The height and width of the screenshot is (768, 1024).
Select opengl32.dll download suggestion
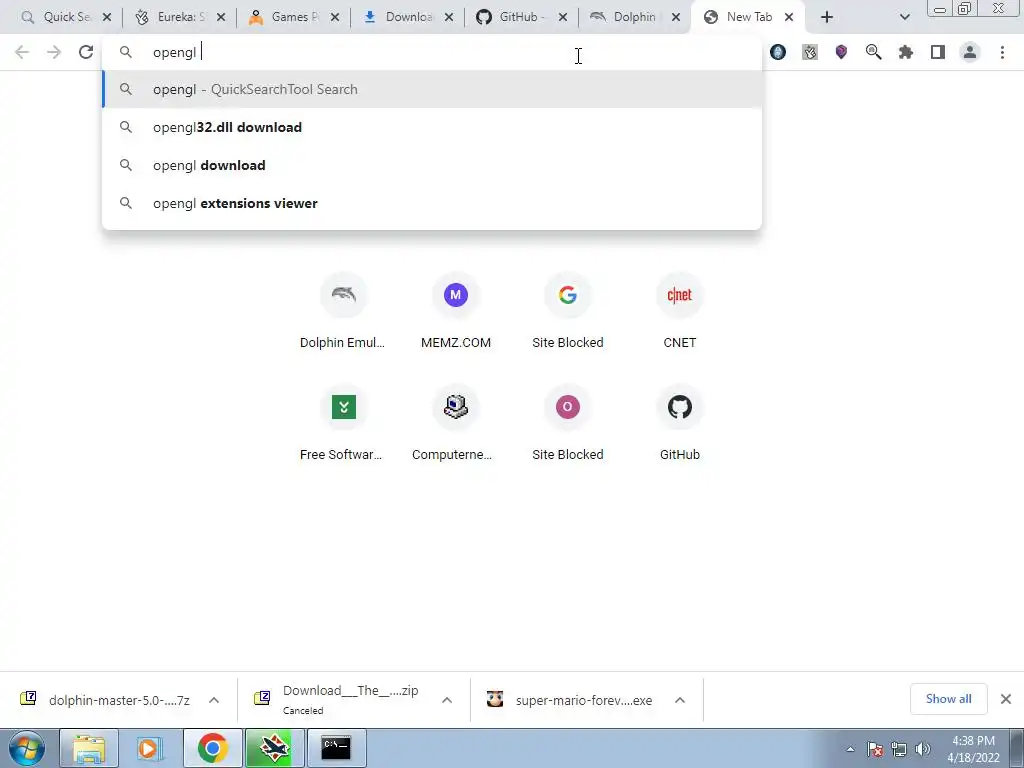click(x=432, y=127)
